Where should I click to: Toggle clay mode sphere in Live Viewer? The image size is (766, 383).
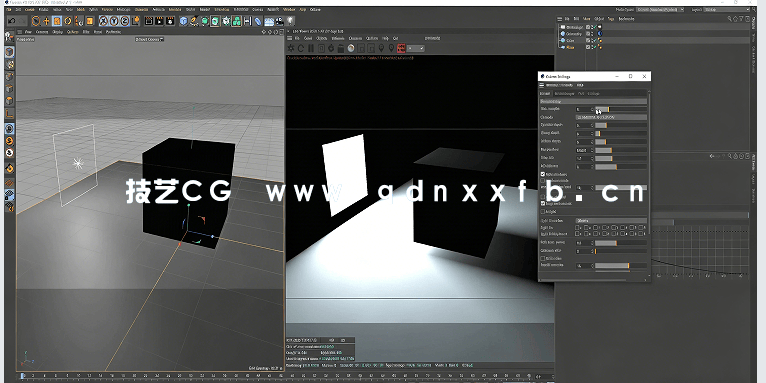click(x=351, y=48)
